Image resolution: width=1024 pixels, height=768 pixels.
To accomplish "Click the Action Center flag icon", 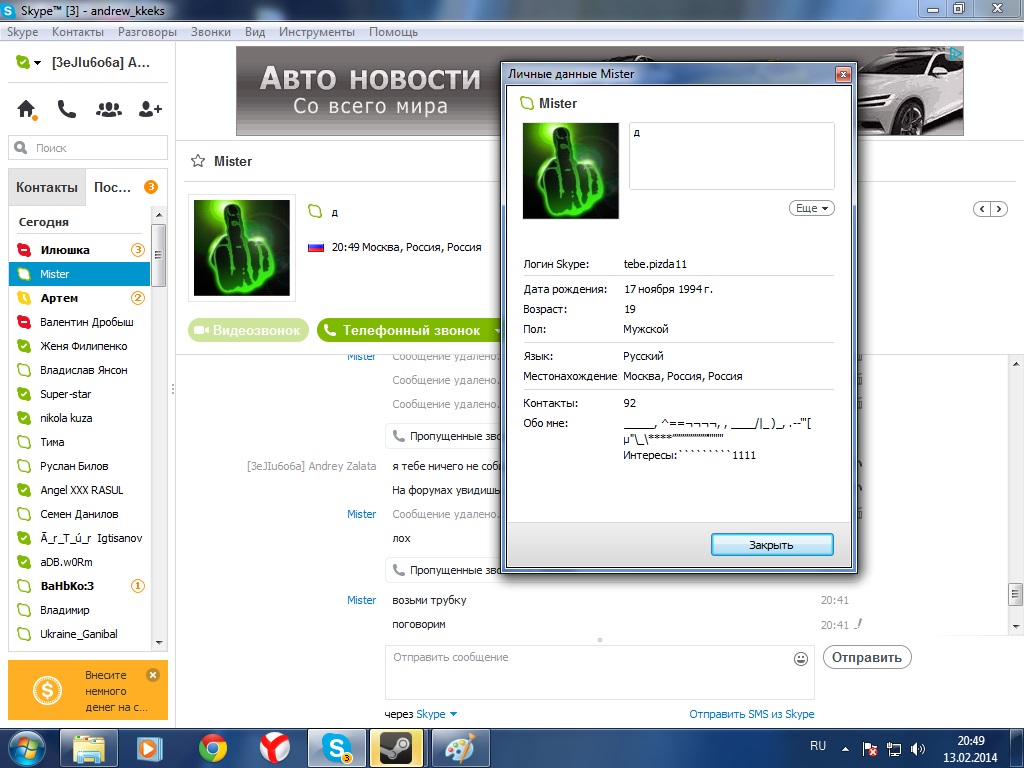I will [x=870, y=749].
